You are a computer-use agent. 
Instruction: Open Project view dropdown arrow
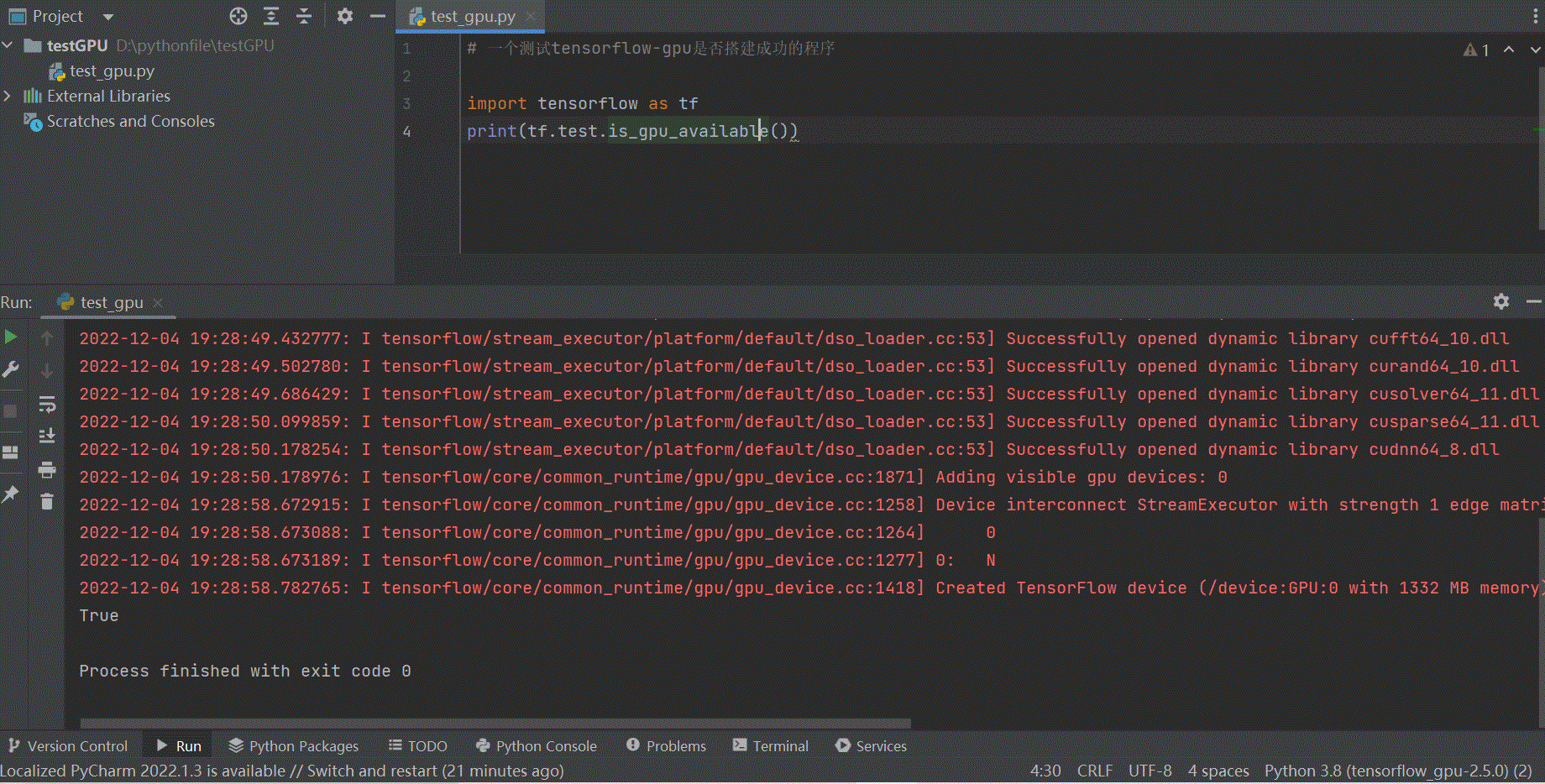pyautogui.click(x=107, y=17)
